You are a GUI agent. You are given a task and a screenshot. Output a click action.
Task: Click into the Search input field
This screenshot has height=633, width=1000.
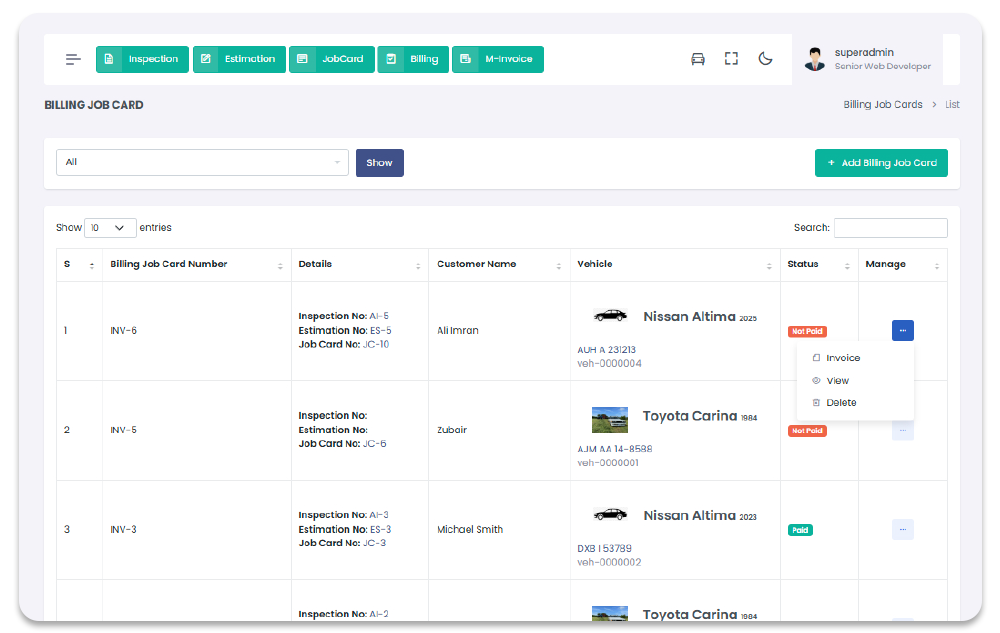(x=890, y=228)
